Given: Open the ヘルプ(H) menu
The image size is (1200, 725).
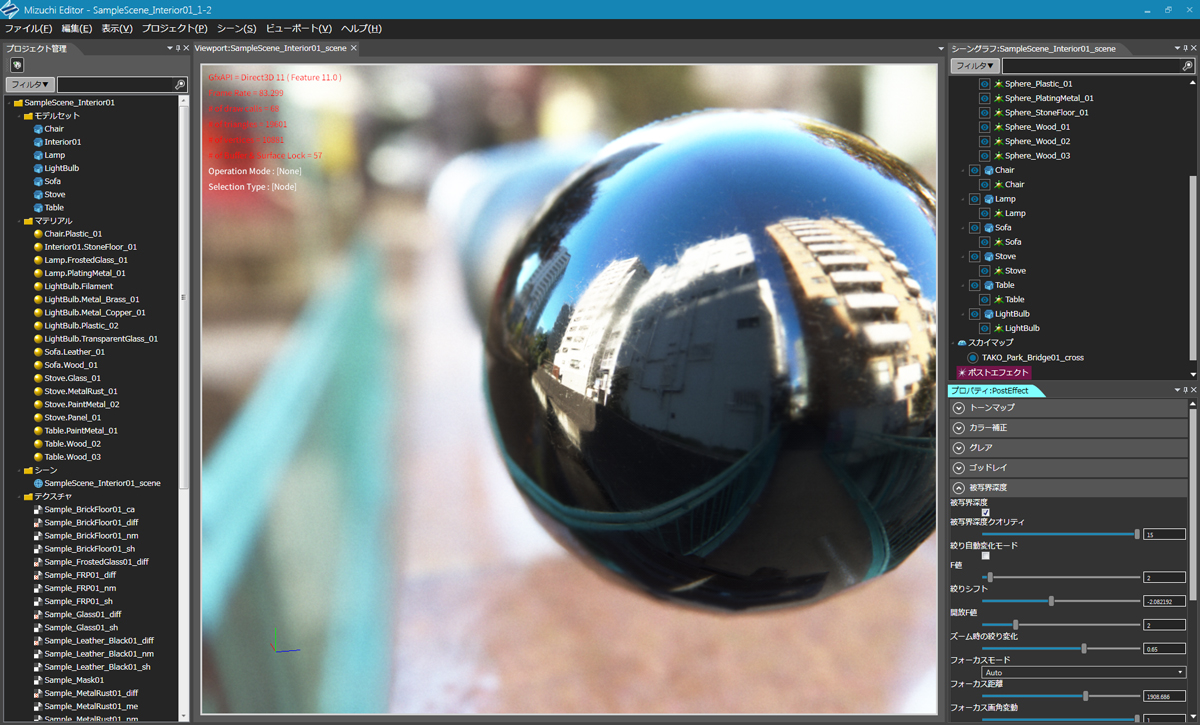Looking at the screenshot, I should coord(360,29).
